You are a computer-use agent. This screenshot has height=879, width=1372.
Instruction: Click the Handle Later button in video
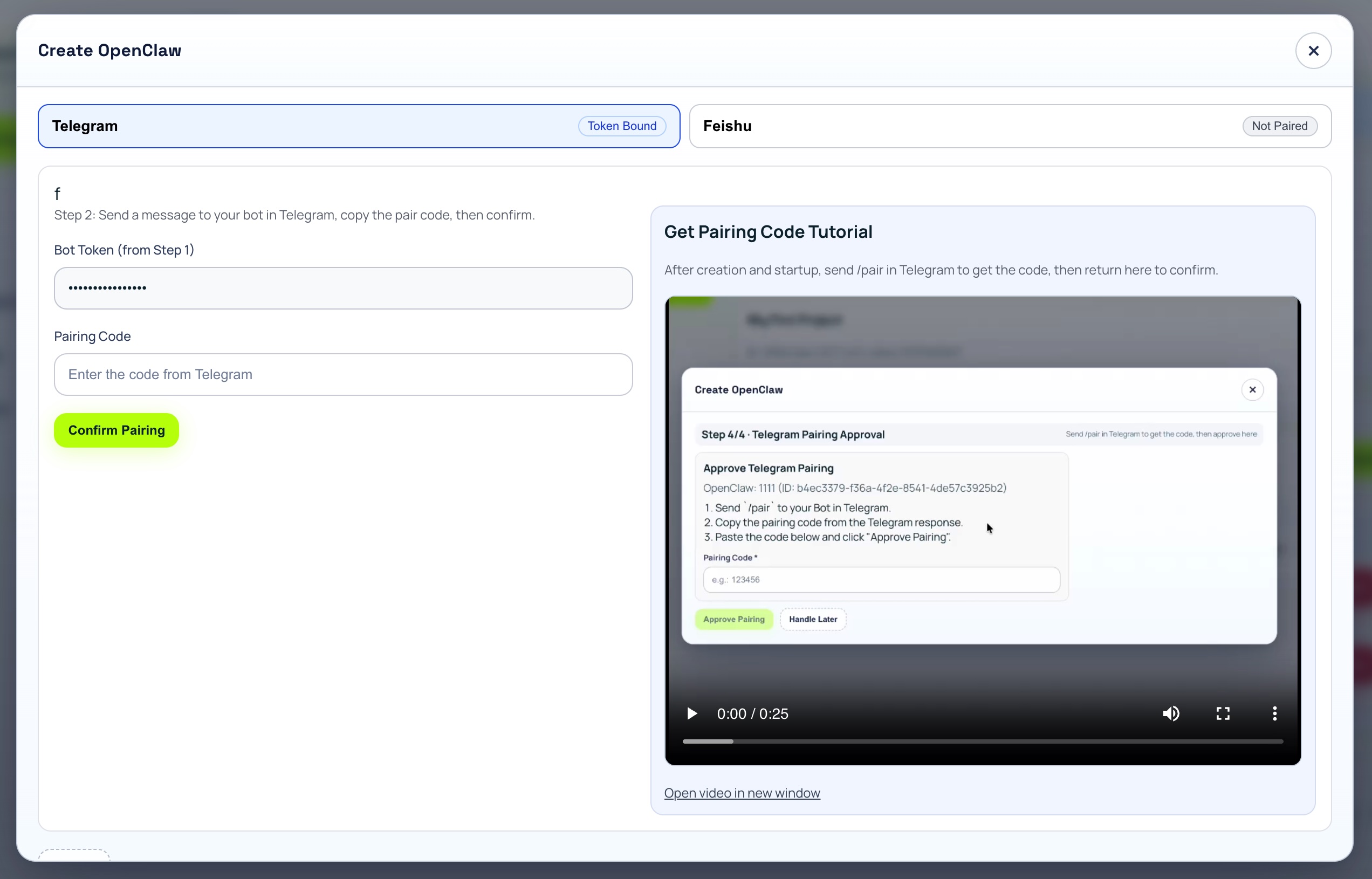[813, 619]
